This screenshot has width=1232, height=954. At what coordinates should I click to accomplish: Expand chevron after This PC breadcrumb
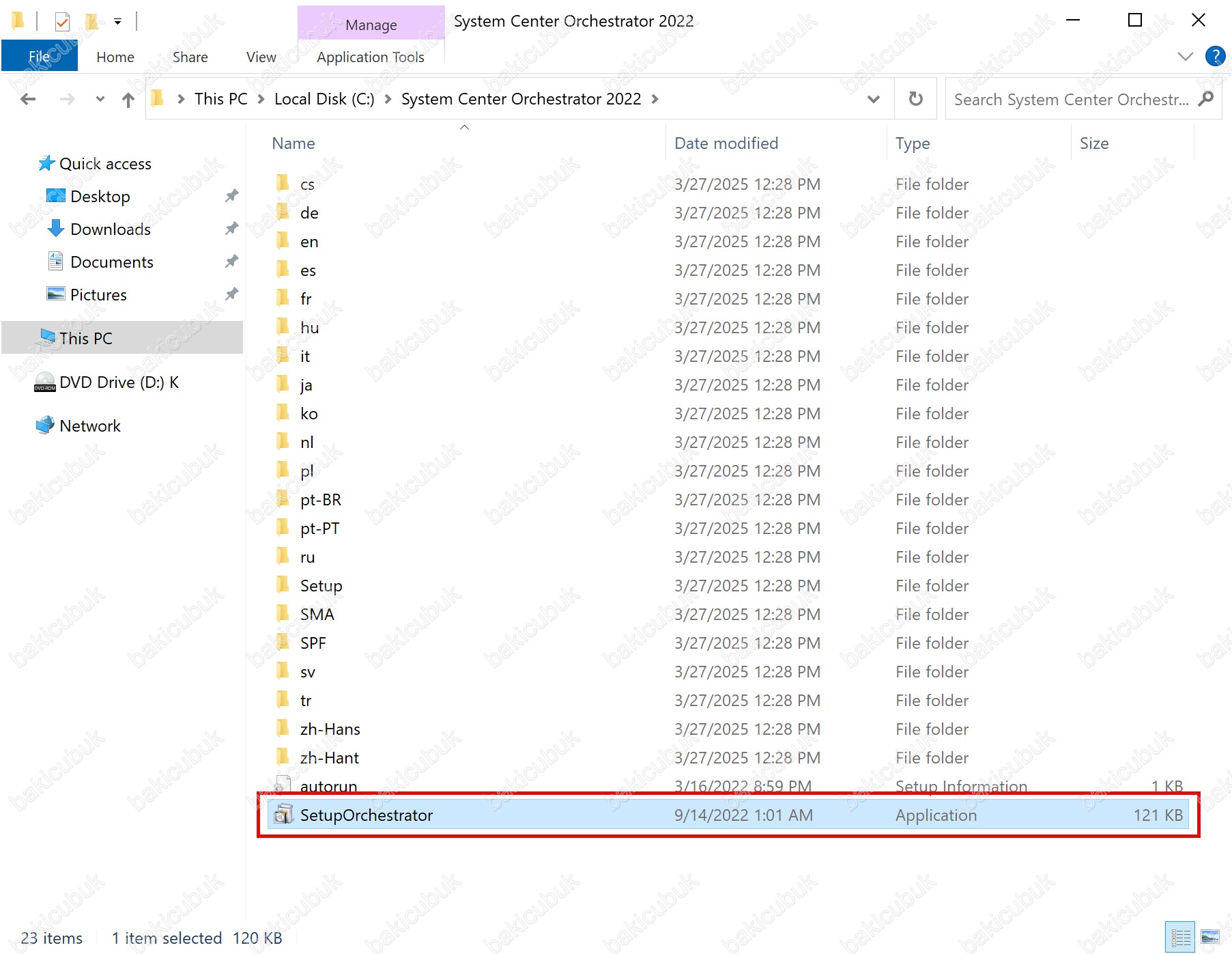[x=261, y=99]
